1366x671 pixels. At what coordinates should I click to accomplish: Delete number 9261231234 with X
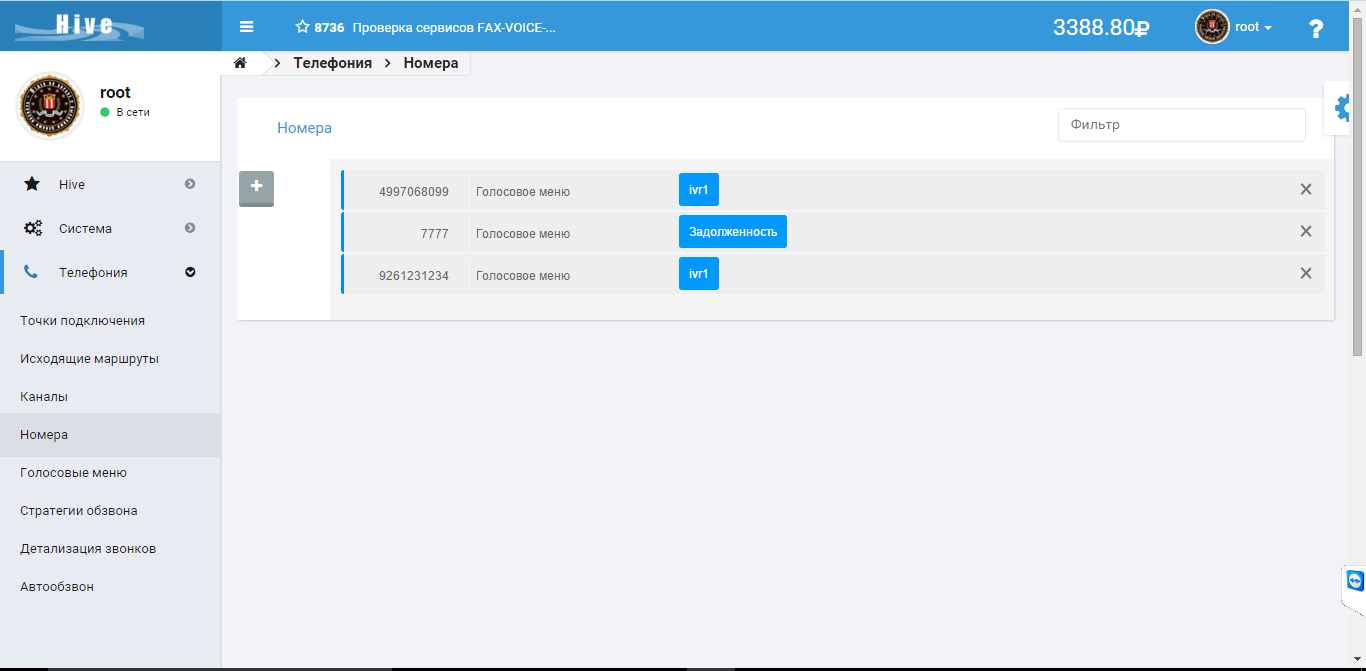coord(1305,273)
